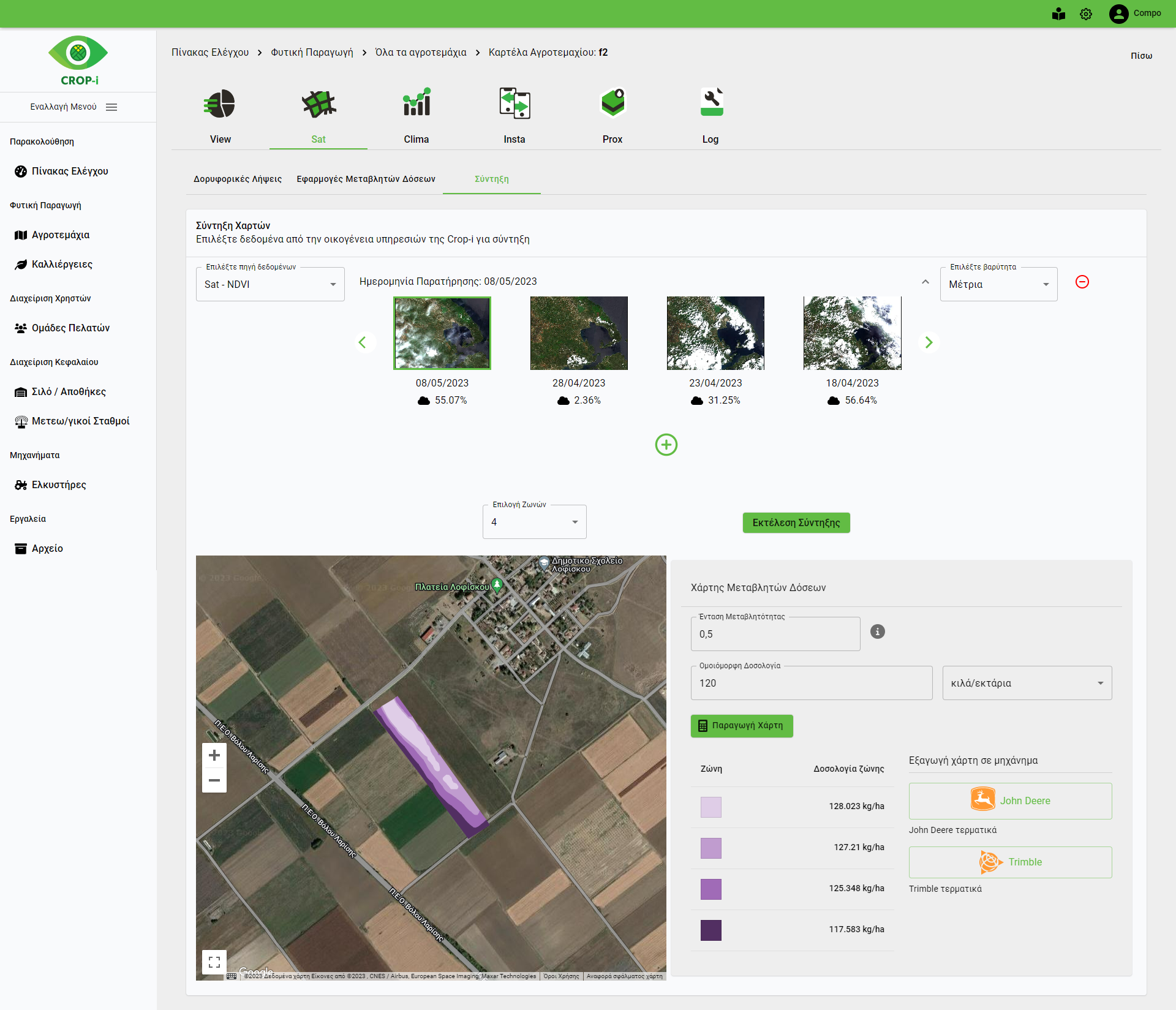Click the red remove data source icon
This screenshot has width=1176, height=1010.
coord(1082,282)
